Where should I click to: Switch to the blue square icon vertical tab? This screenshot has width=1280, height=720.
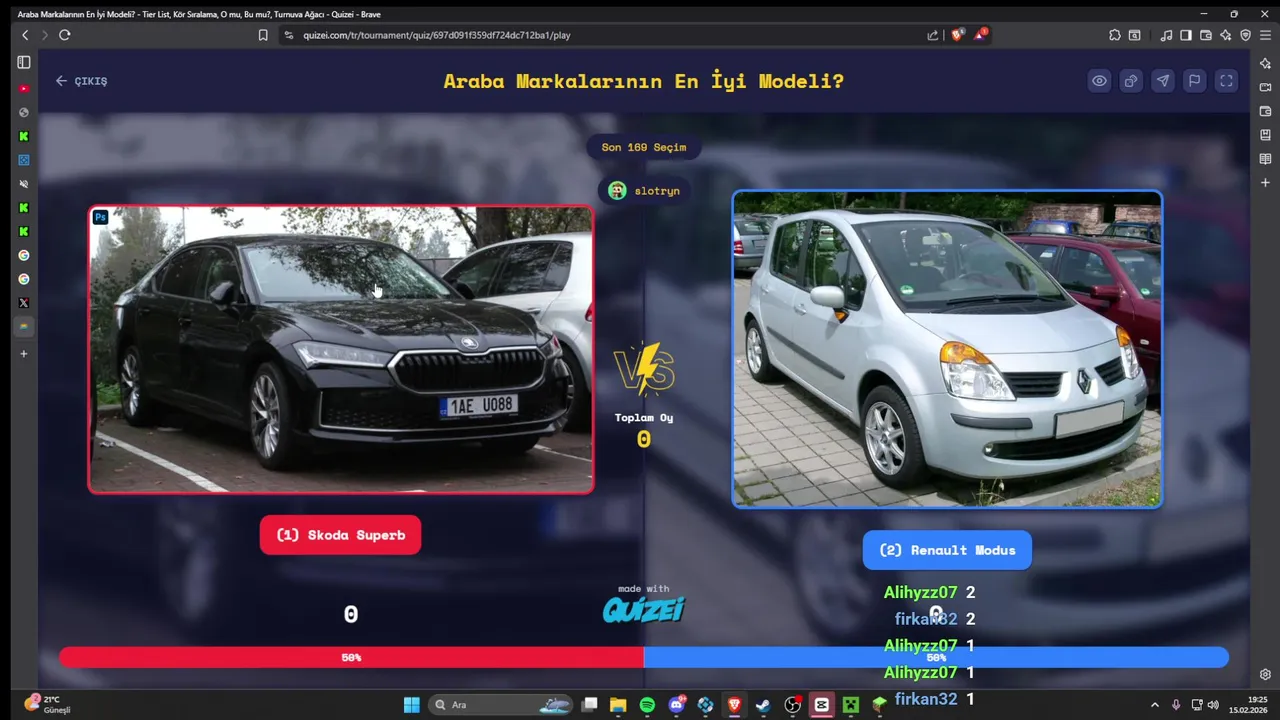coord(24,160)
